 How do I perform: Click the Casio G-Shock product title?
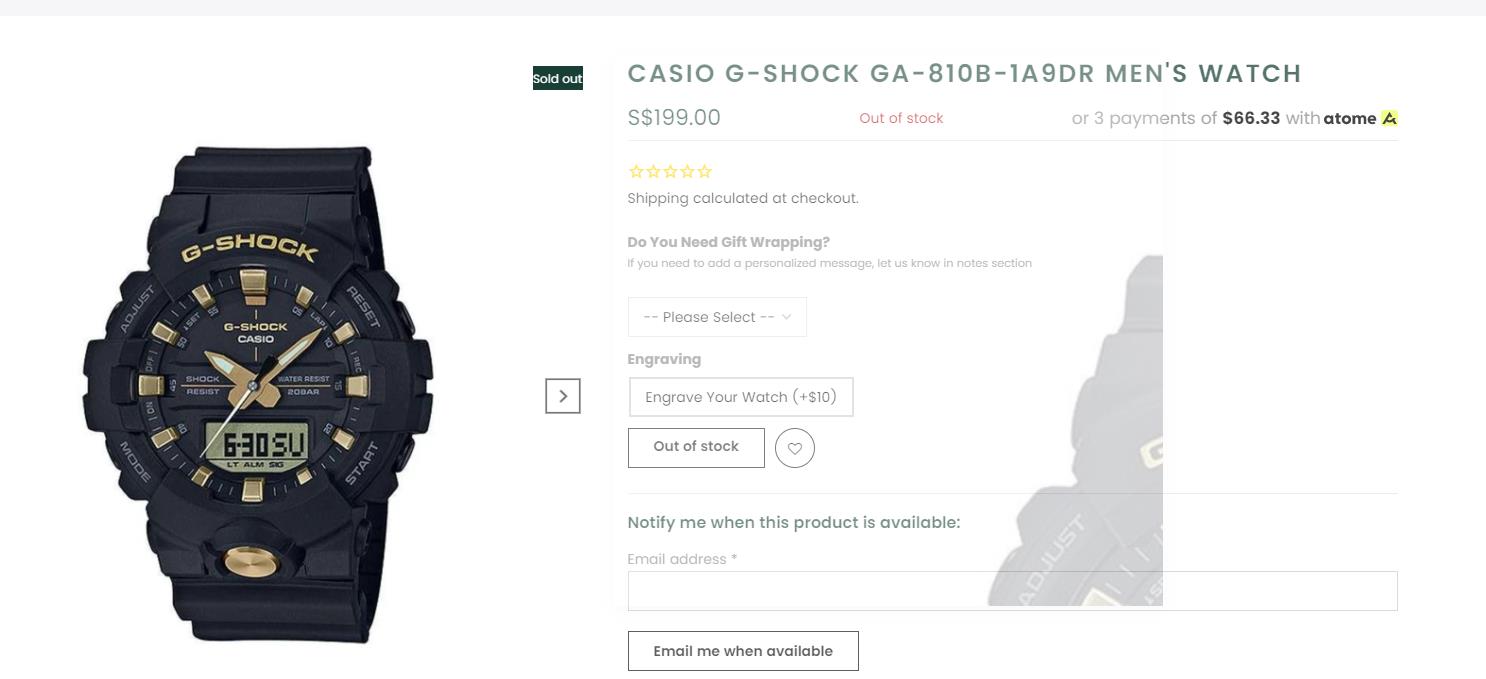[965, 73]
